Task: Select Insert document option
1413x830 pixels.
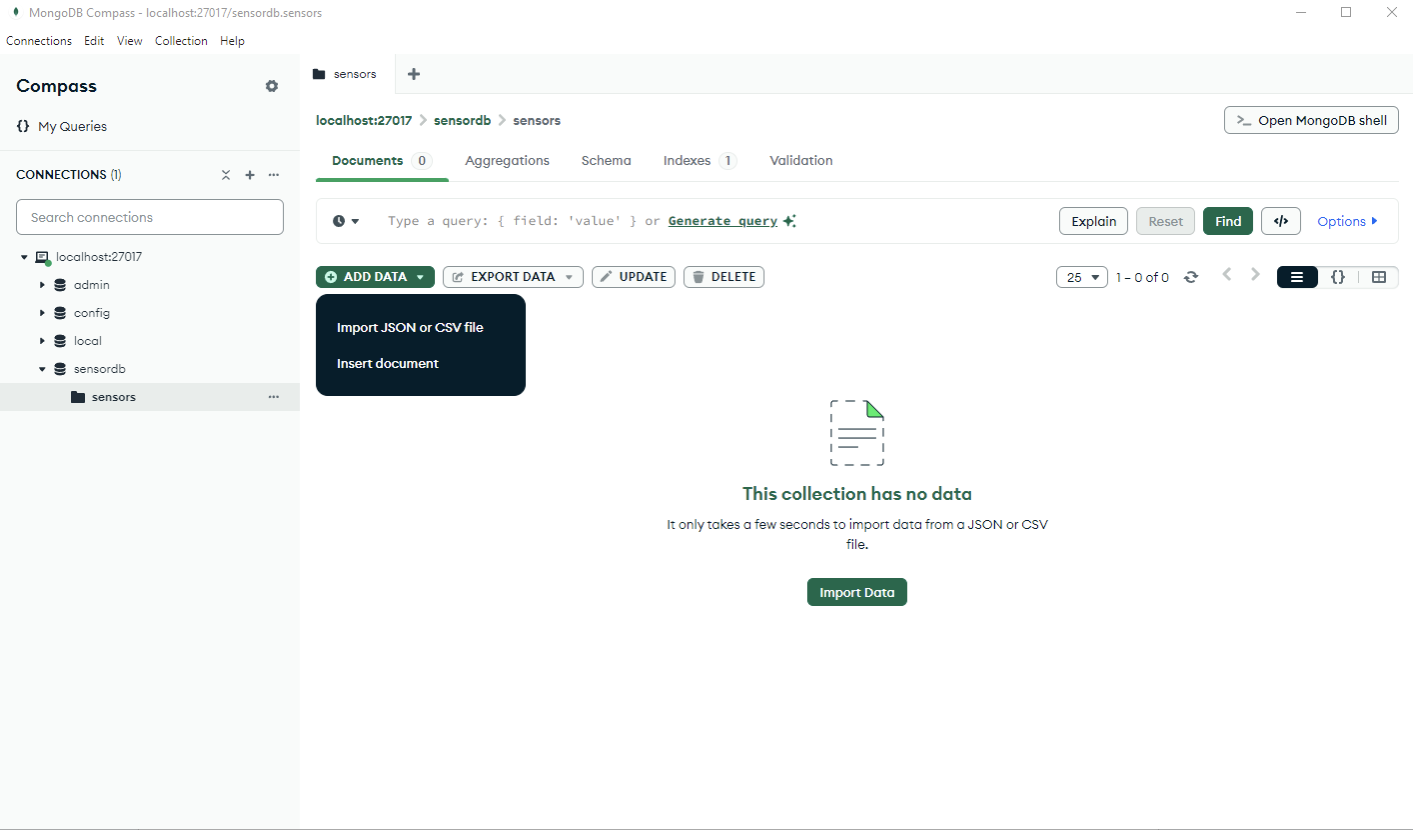Action: 388,363
